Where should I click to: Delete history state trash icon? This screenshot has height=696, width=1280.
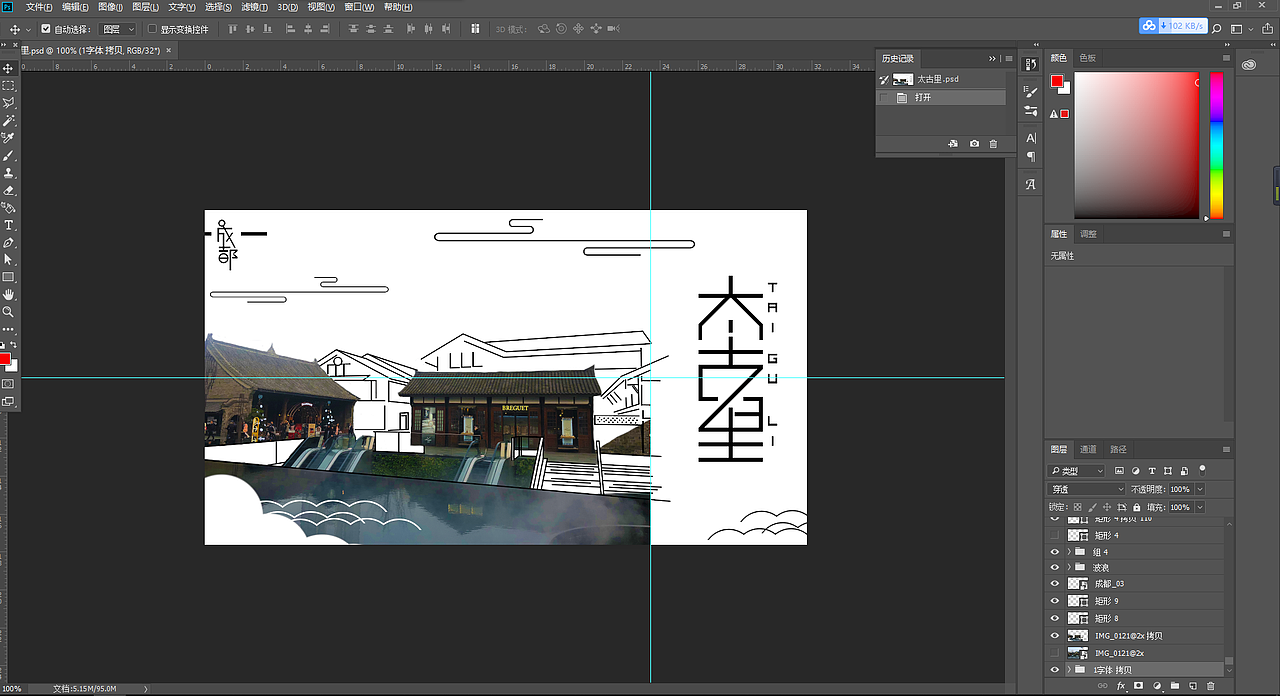click(993, 144)
